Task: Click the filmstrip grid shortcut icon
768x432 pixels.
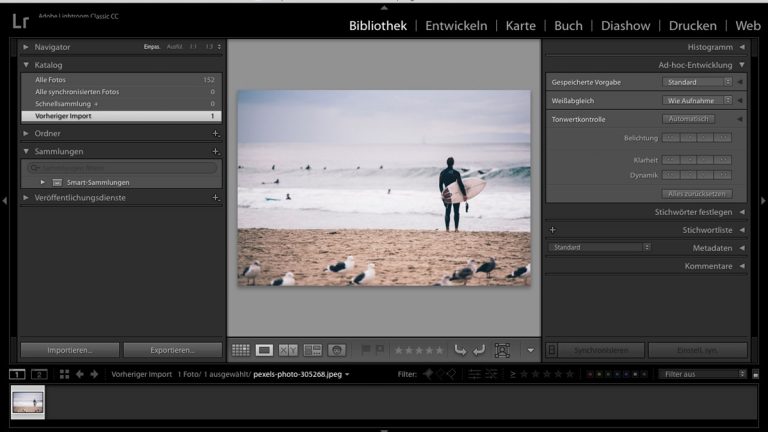Action: tap(64, 374)
